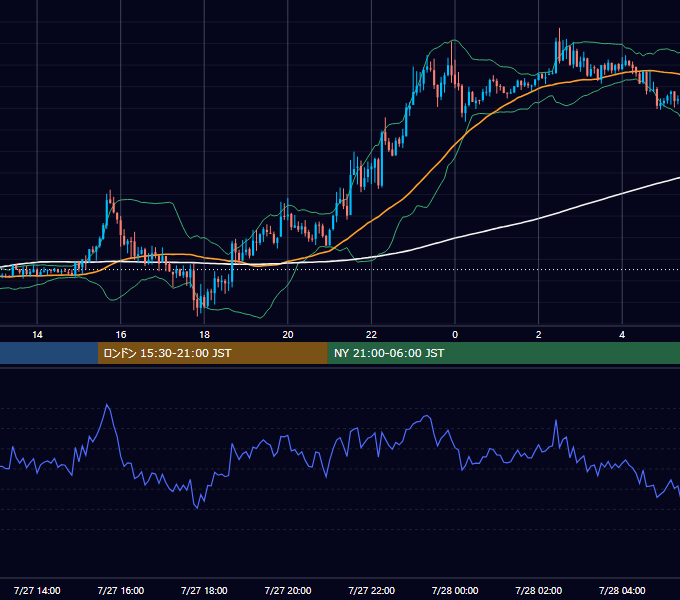Viewport: 680px width, 600px height.
Task: Select the NY 21:00-06:00 JST session bar
Action: pos(503,353)
